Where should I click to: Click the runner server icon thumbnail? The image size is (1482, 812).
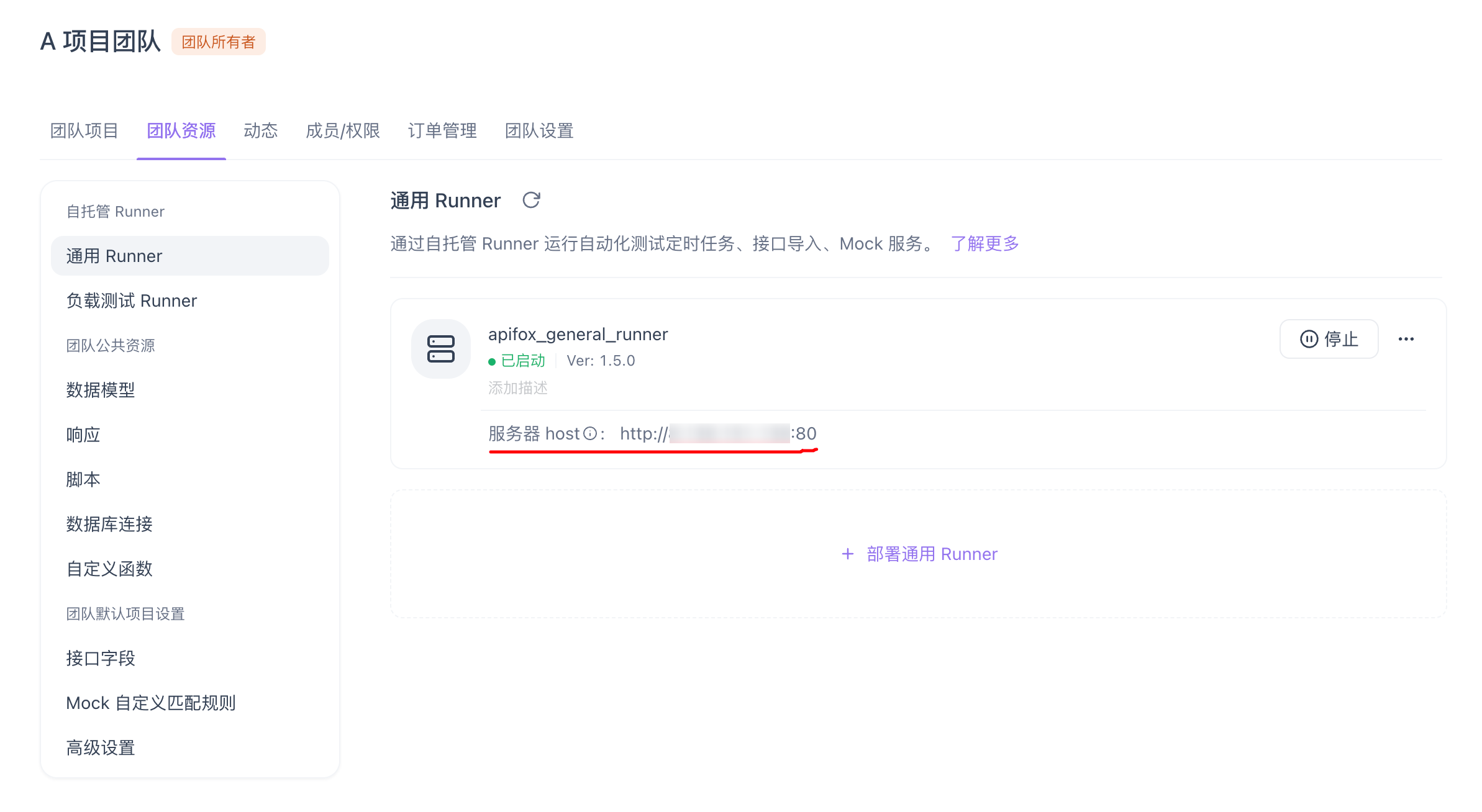click(x=440, y=349)
